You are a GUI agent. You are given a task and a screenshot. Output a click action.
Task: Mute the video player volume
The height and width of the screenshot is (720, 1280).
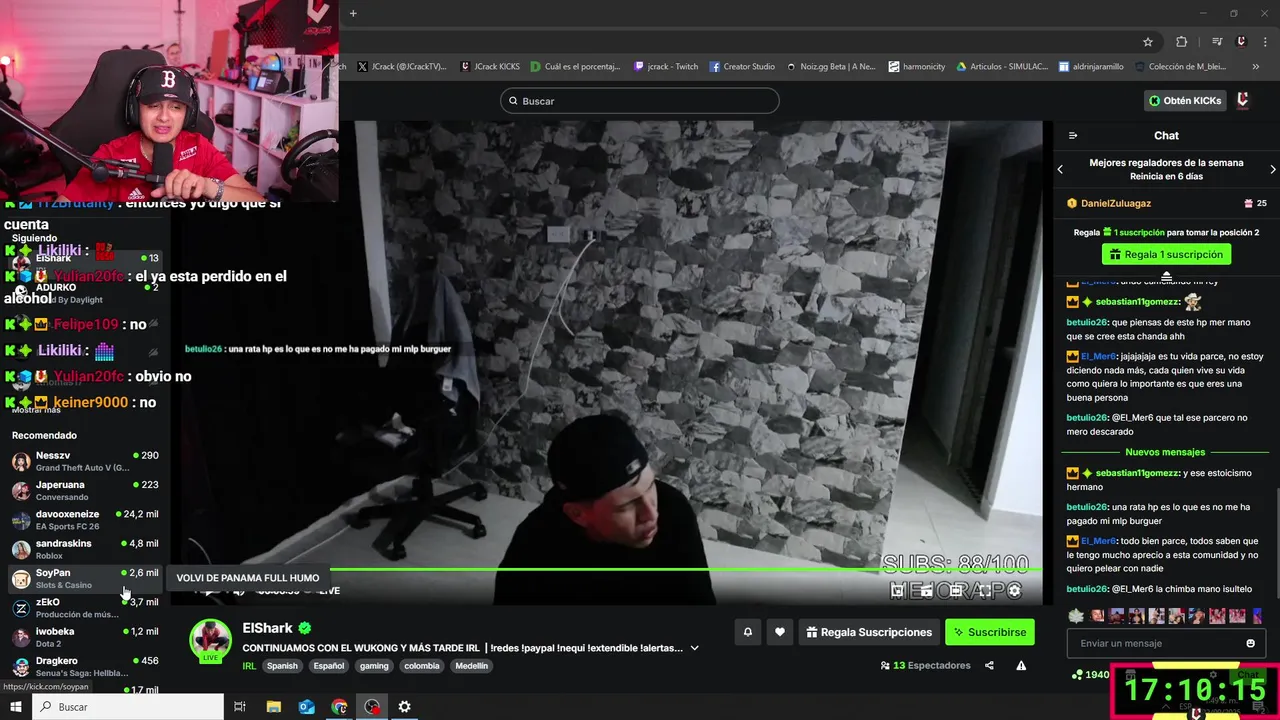[x=239, y=591]
